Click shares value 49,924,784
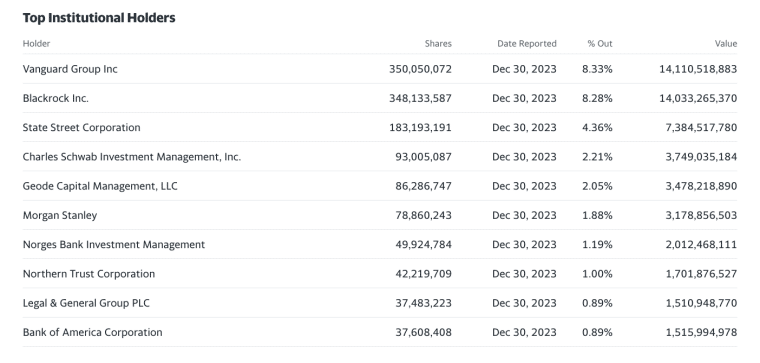760x363 pixels. coord(423,245)
